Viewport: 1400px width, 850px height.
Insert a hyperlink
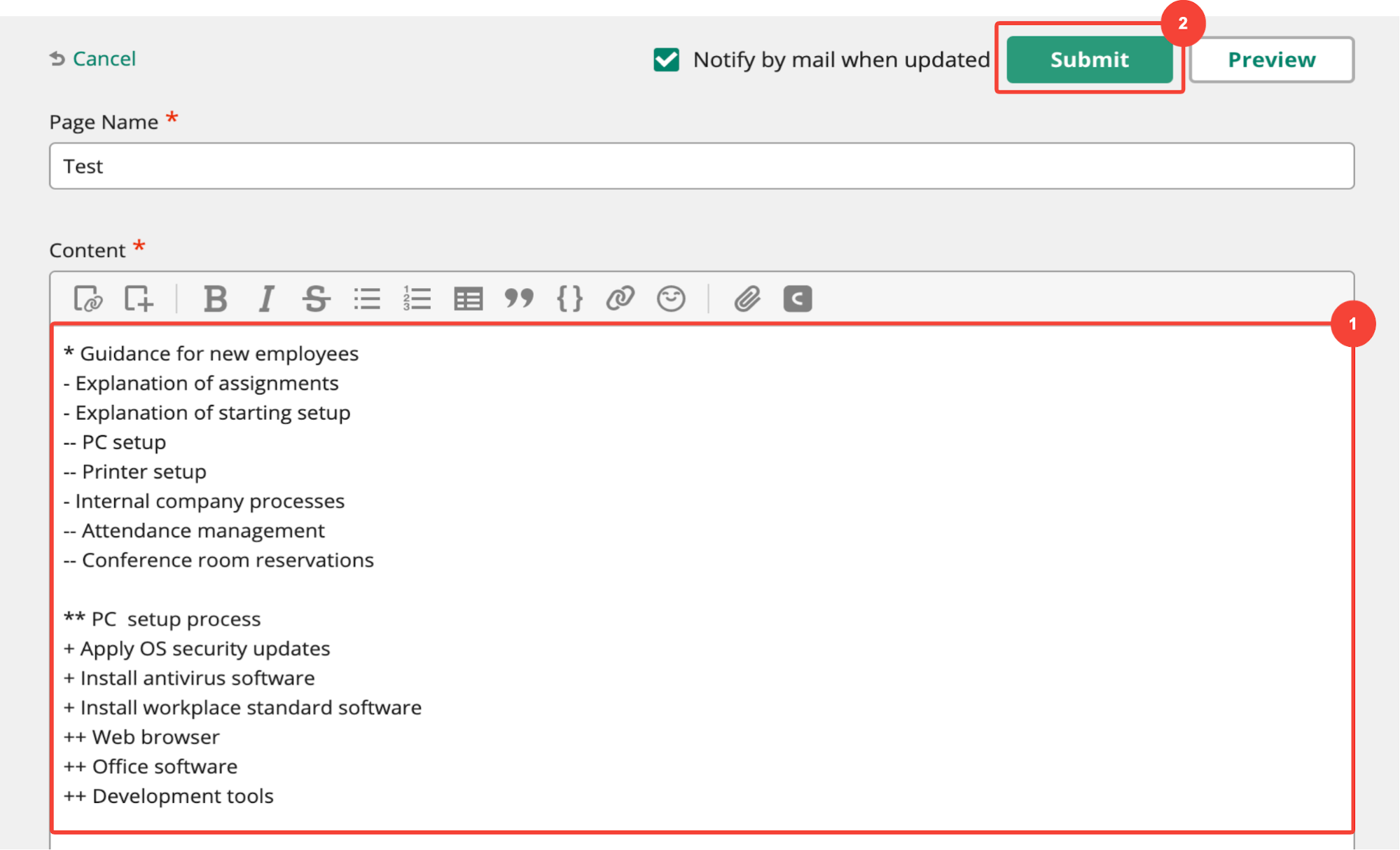(621, 299)
